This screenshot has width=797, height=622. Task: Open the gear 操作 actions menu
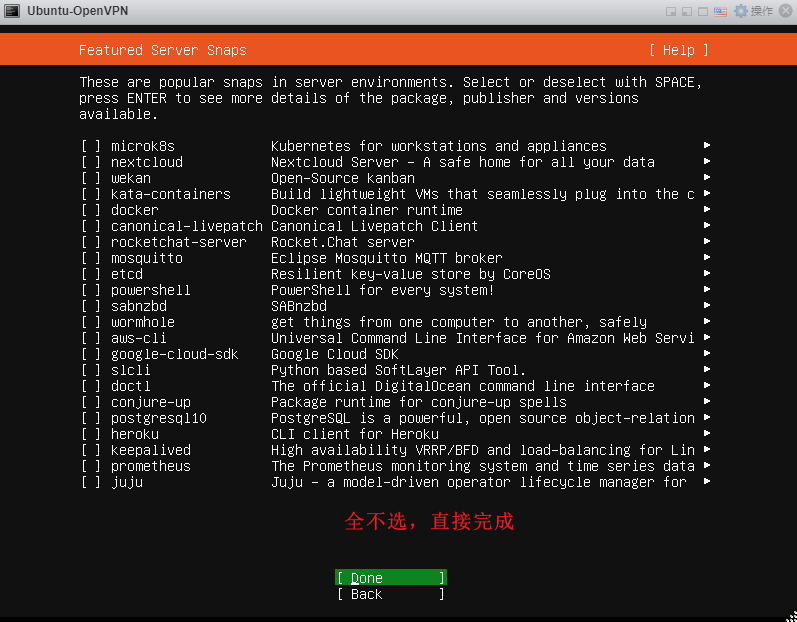pos(753,11)
